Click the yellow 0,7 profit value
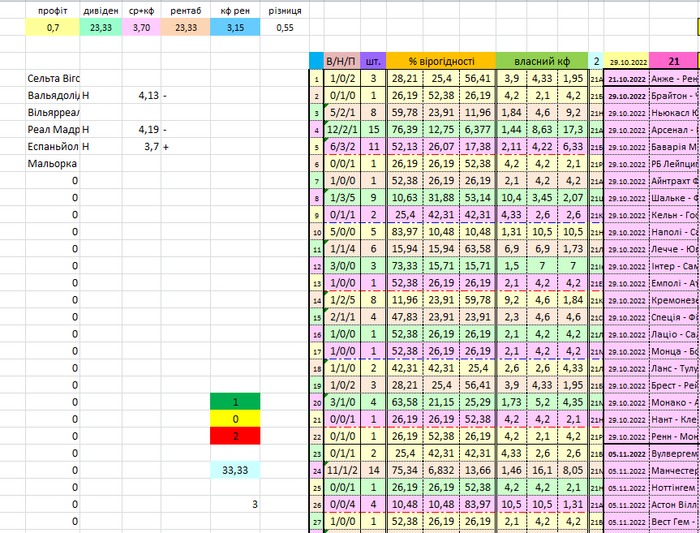Screen dimensions: 700x533 (53, 28)
